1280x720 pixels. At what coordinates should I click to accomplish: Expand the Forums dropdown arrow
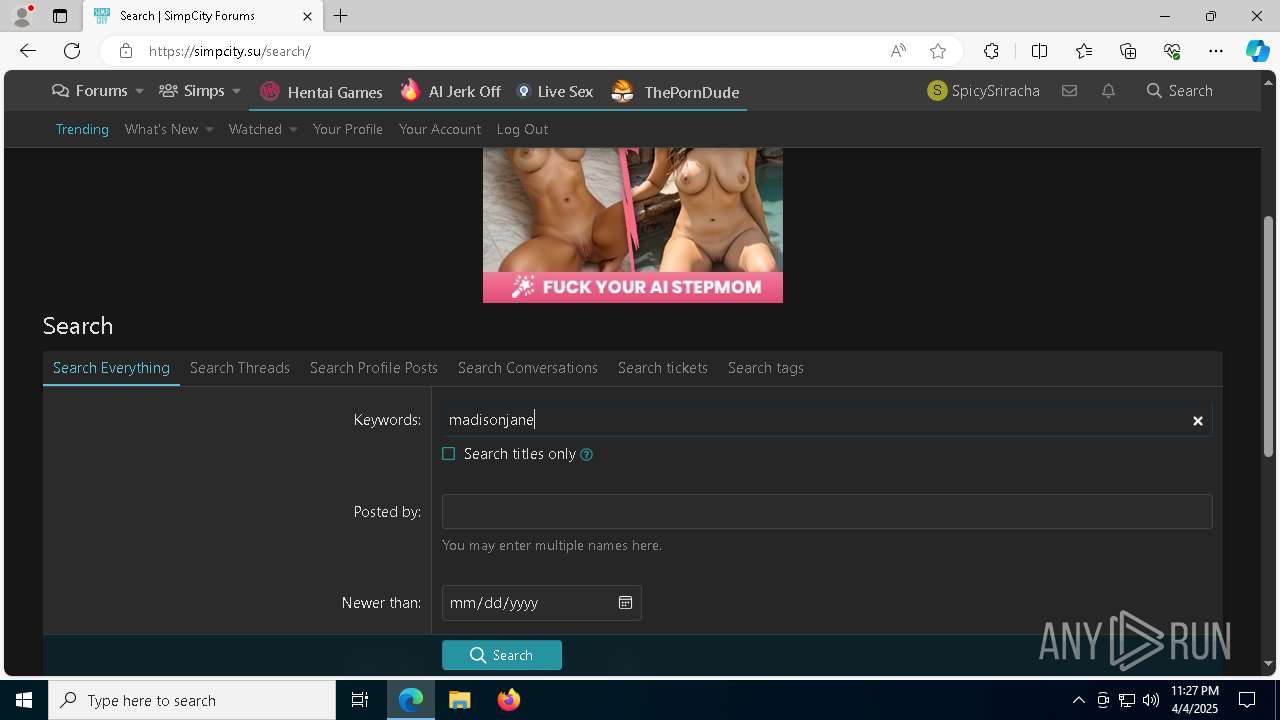[139, 91]
